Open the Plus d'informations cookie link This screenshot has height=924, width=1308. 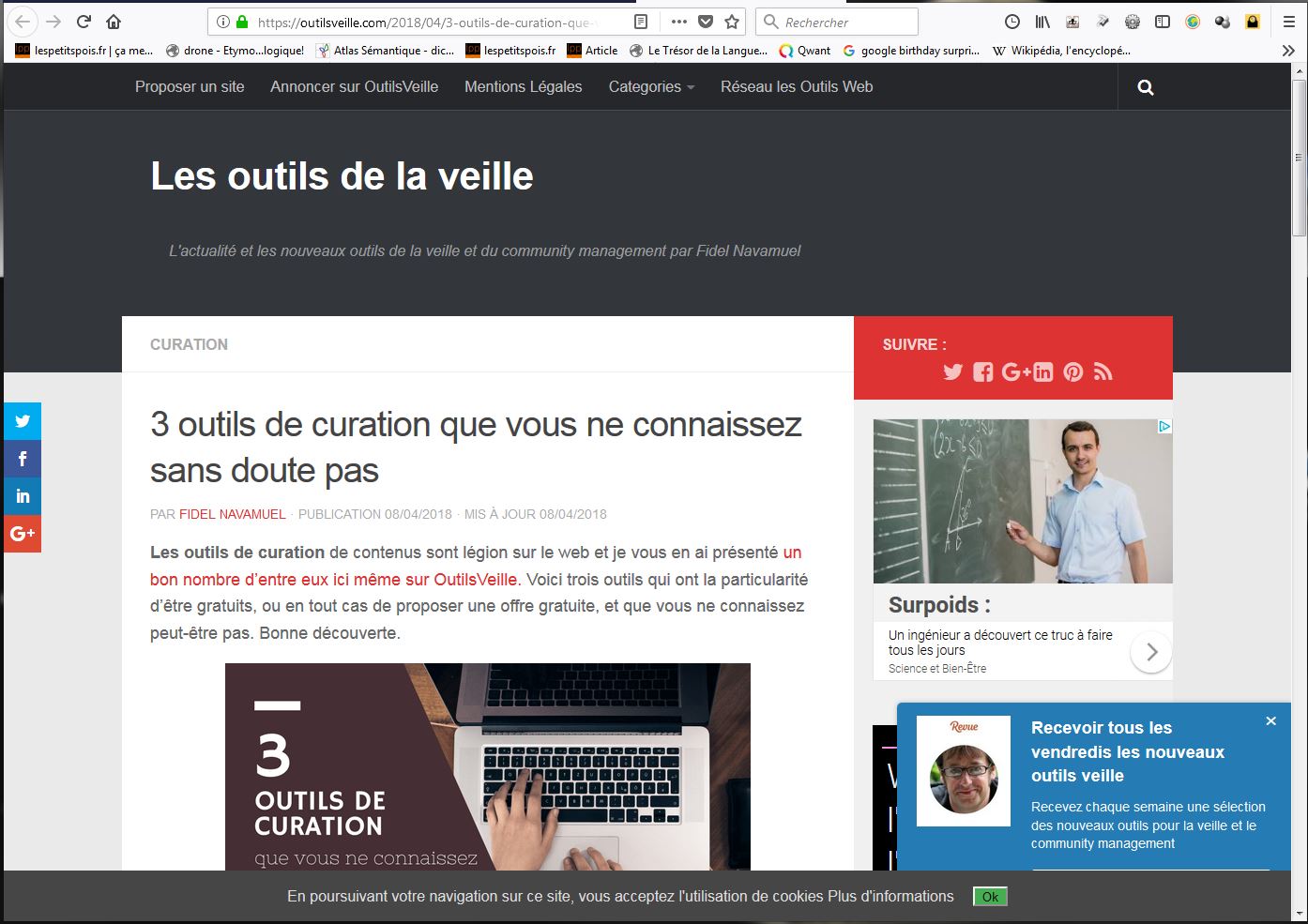point(890,896)
